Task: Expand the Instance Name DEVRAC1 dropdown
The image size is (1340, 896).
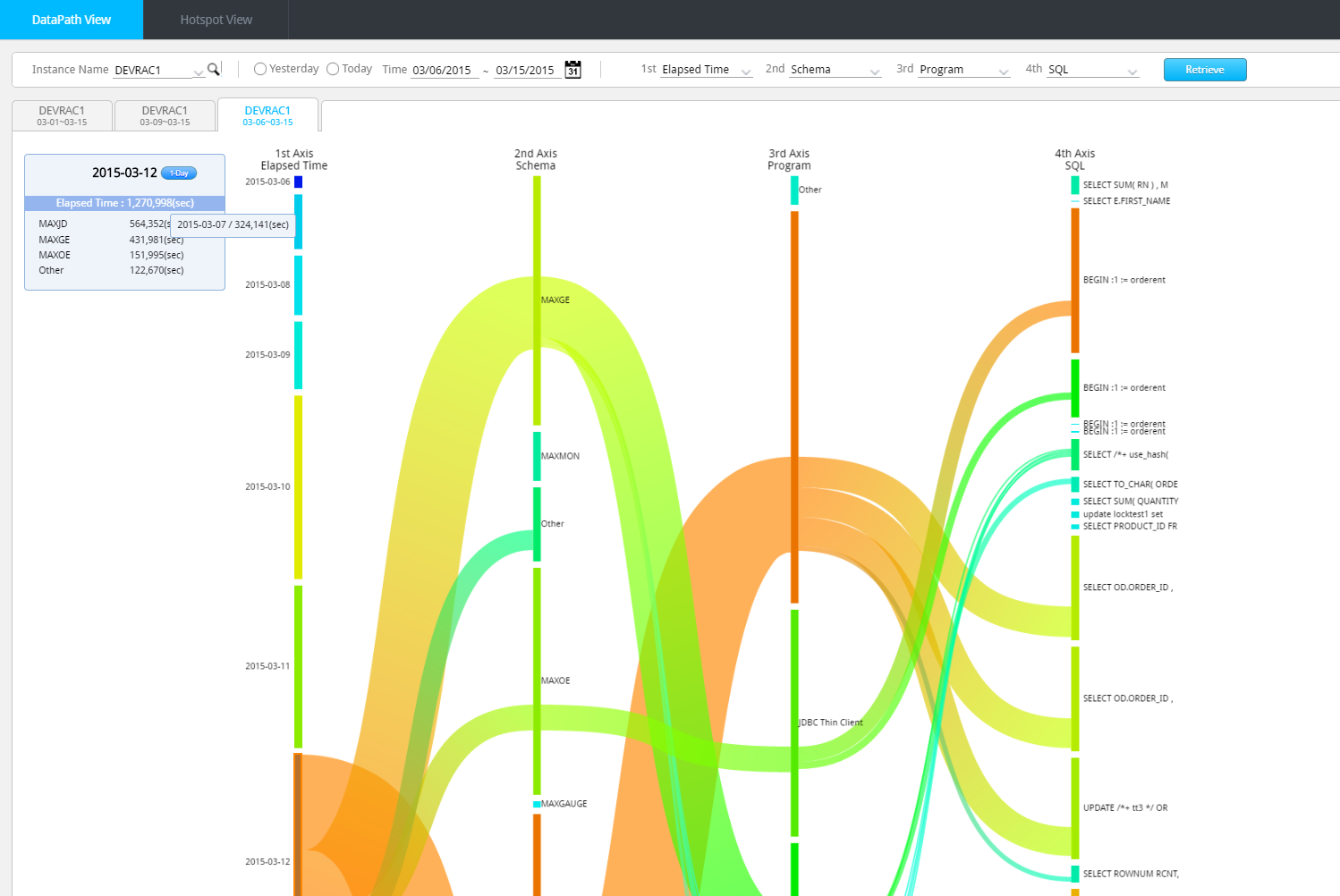Action: [x=159, y=70]
